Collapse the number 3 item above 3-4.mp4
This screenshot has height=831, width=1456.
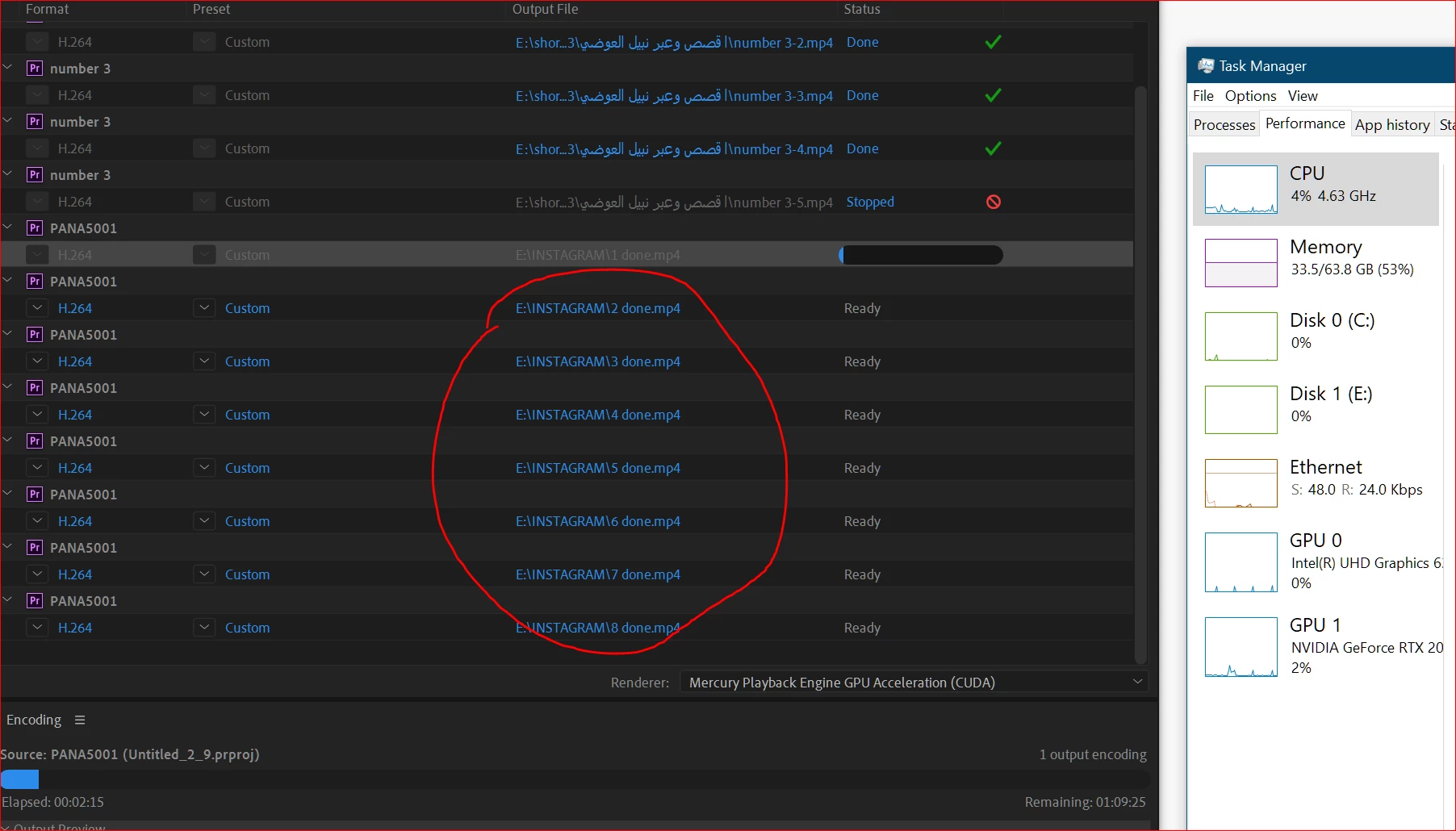pos(8,121)
